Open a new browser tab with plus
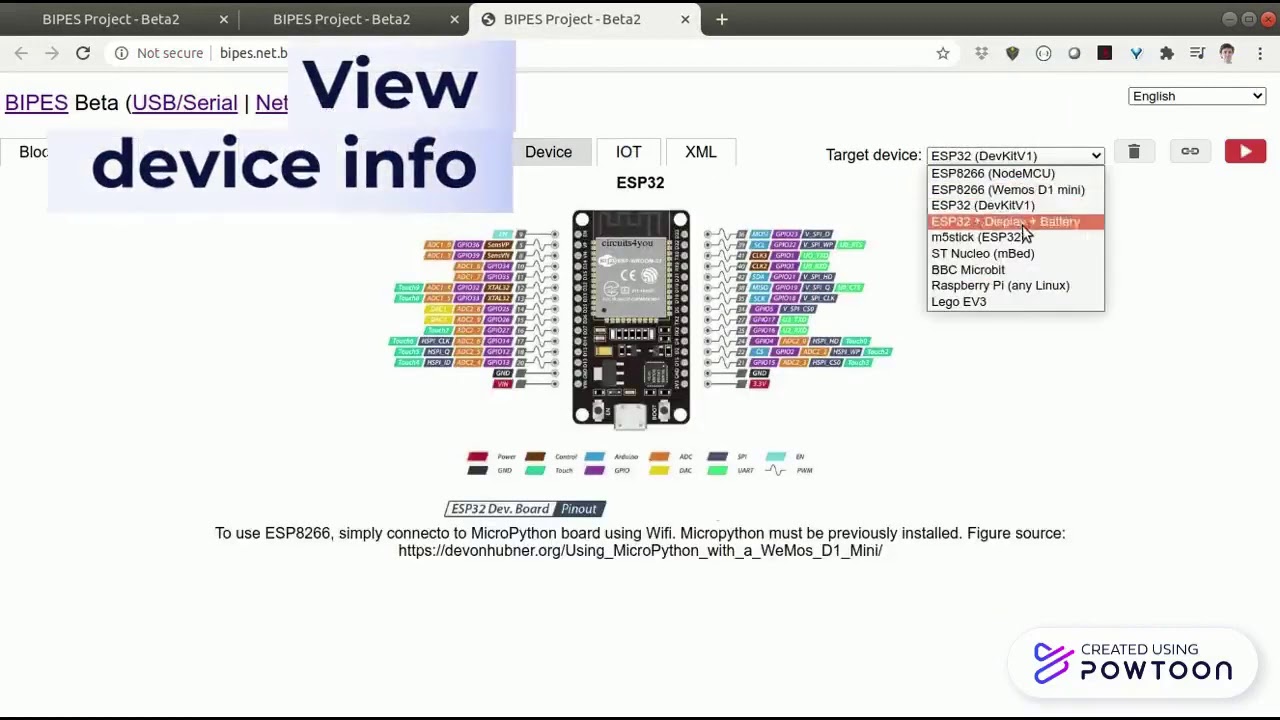 point(721,19)
